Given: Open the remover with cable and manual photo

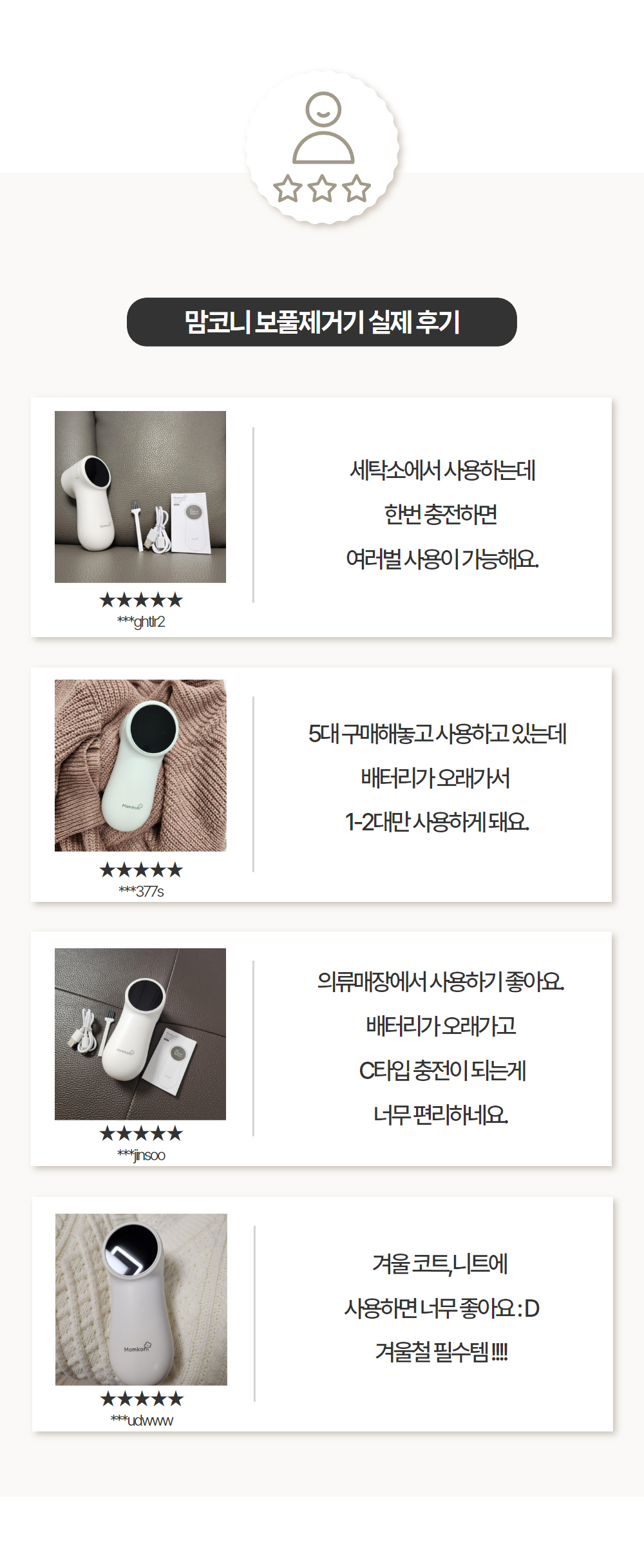Looking at the screenshot, I should click(140, 1034).
